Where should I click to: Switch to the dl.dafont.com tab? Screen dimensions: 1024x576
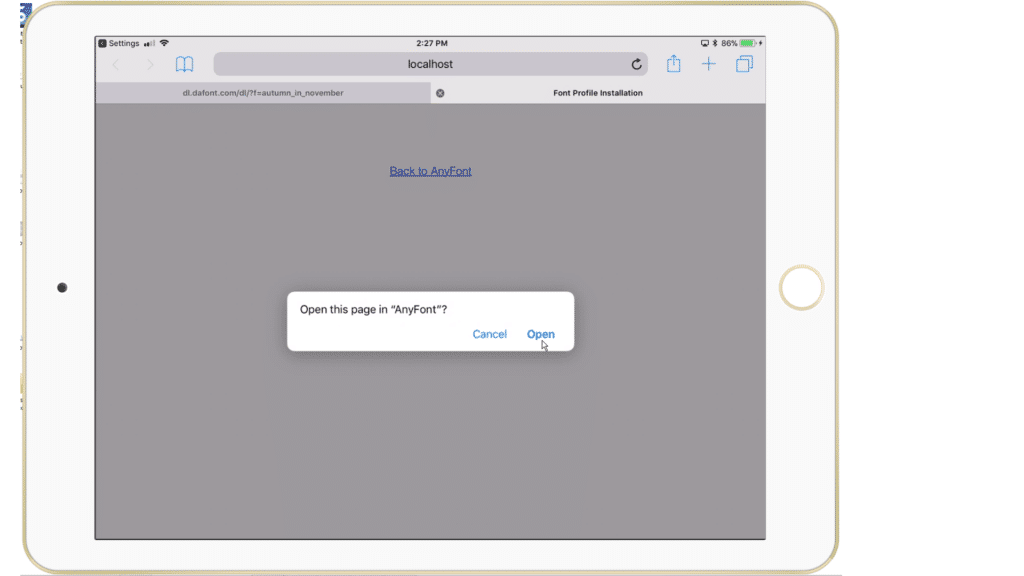(x=263, y=93)
